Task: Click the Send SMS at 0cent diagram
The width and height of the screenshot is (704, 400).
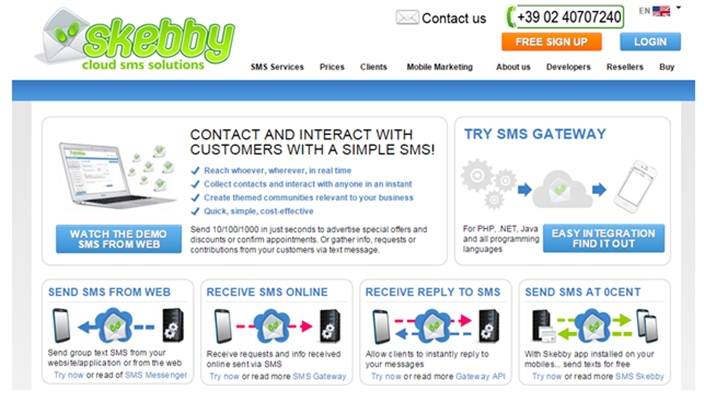Action: [595, 326]
